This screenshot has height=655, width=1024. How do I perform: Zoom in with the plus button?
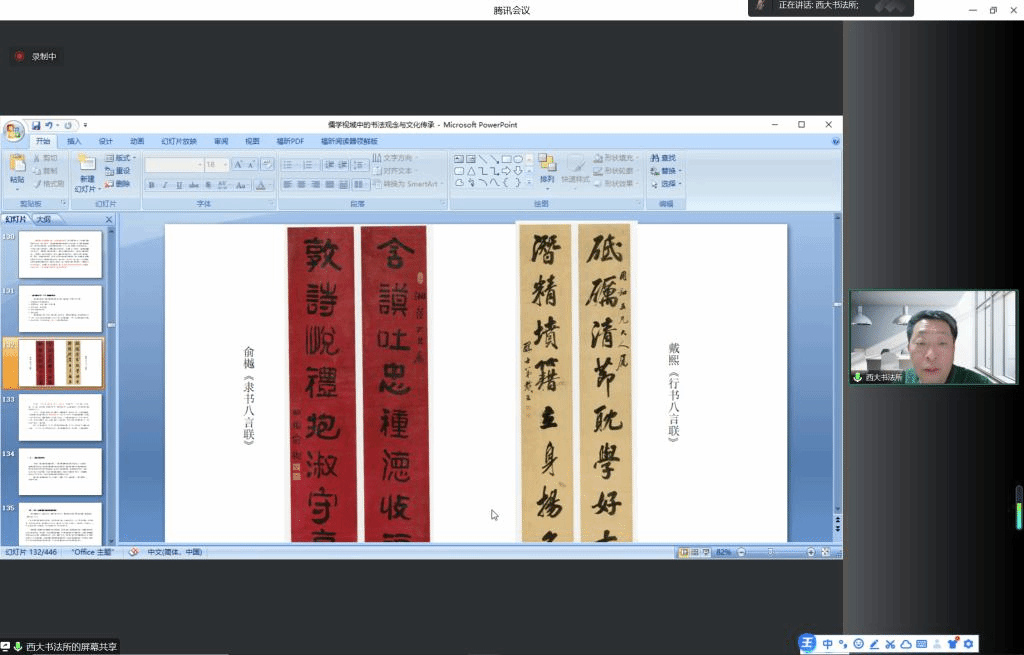point(810,552)
